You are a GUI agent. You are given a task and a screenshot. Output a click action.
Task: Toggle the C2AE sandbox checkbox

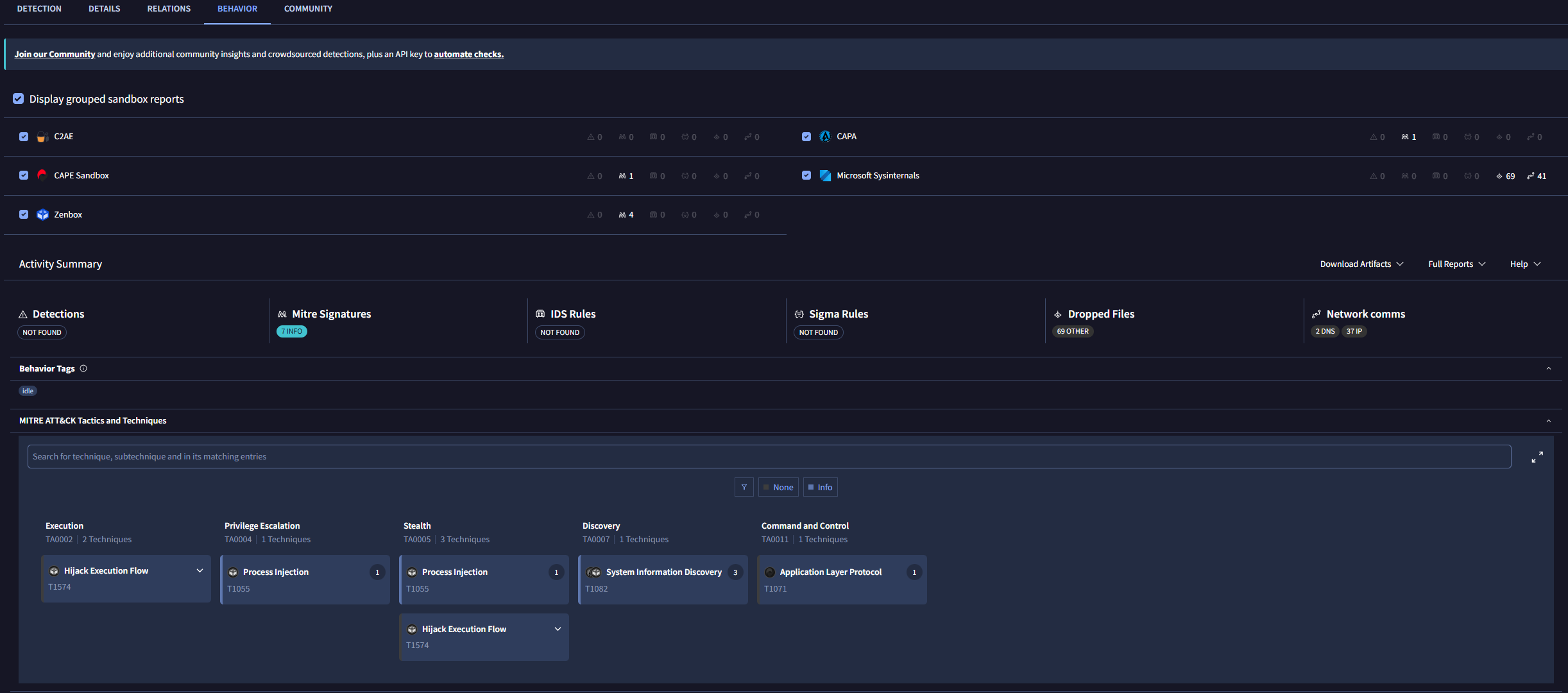[24, 137]
